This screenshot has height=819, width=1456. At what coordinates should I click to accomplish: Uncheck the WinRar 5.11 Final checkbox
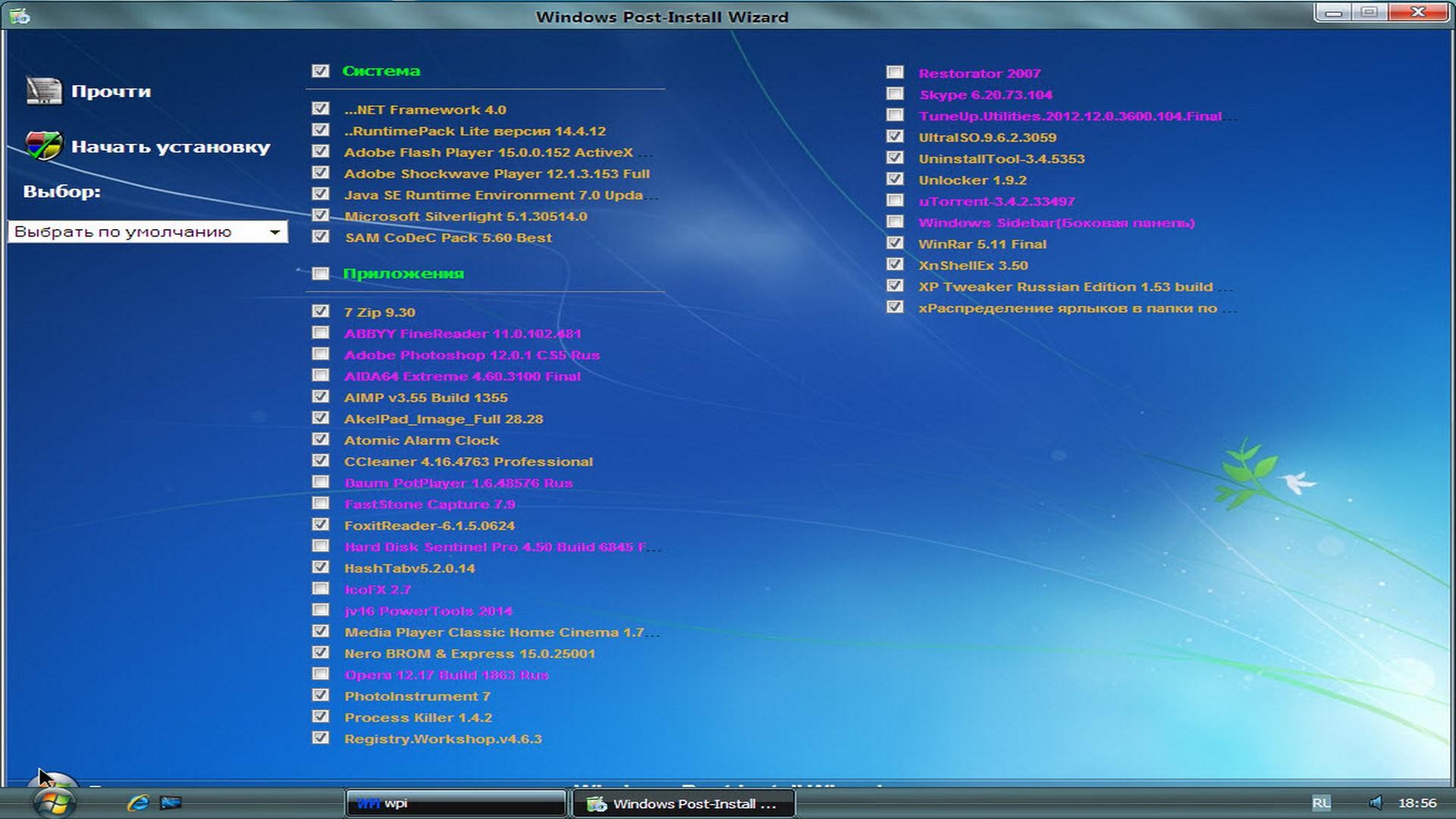[x=896, y=243]
